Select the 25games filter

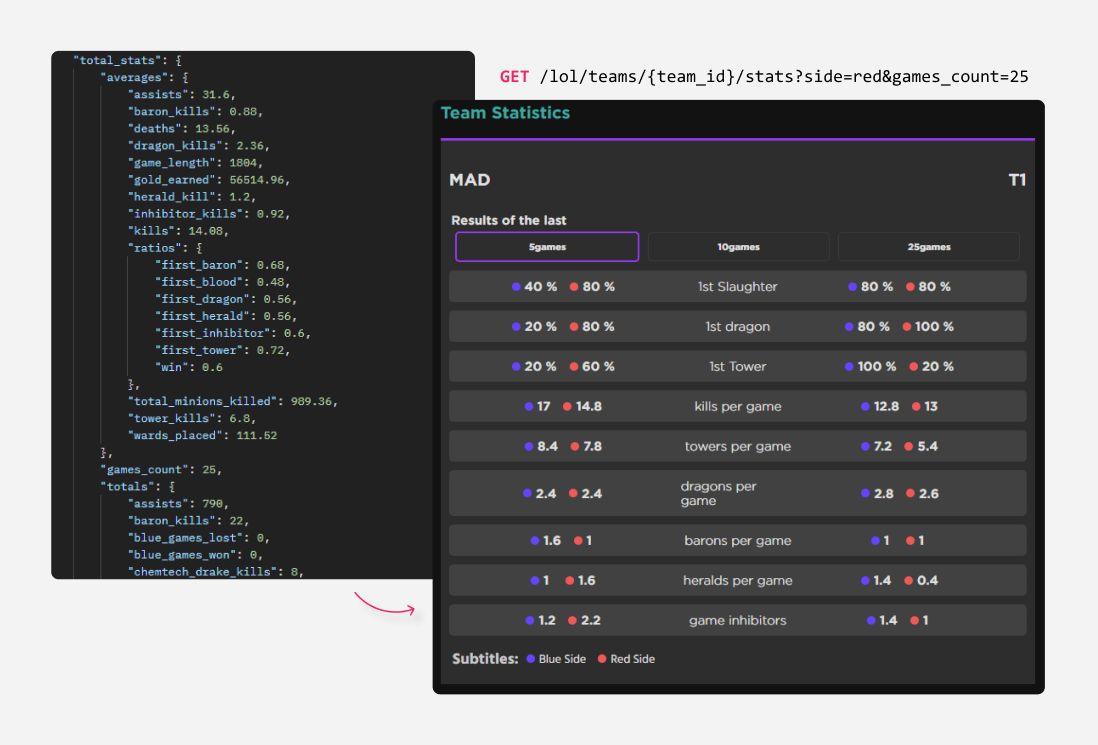pyautogui.click(x=930, y=246)
